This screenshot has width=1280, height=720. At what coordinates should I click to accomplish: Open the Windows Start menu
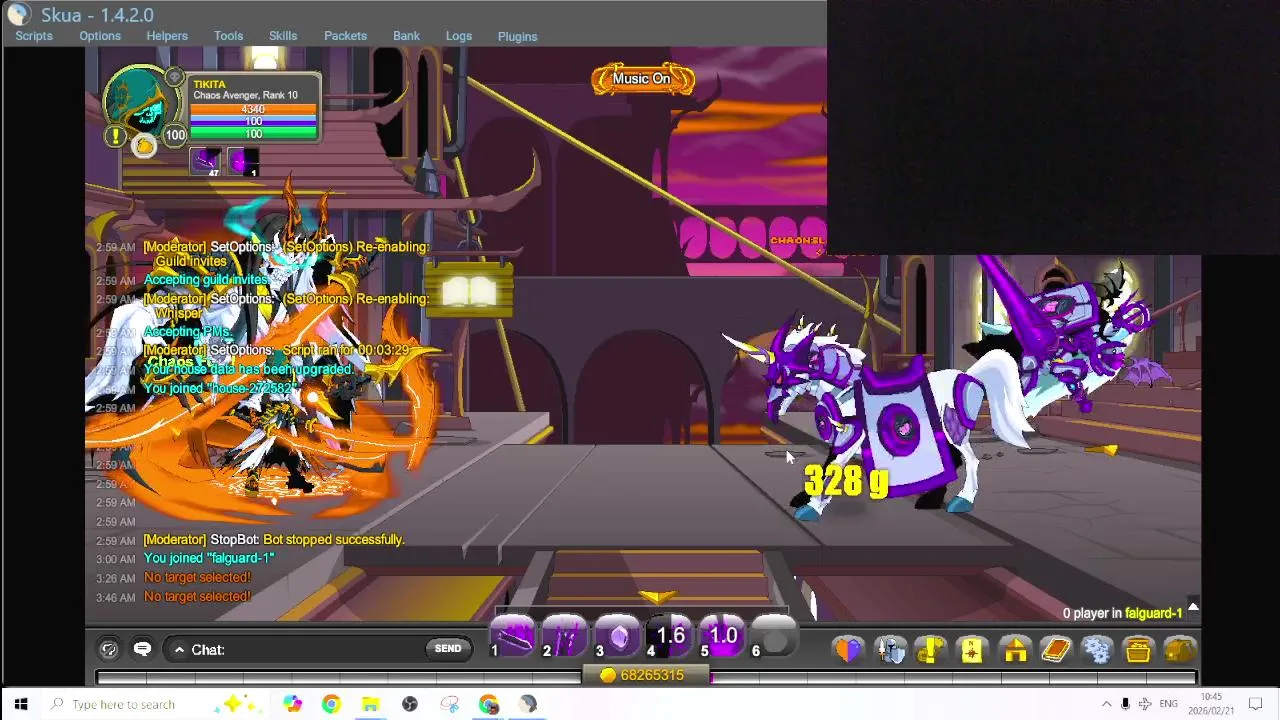coord(21,704)
